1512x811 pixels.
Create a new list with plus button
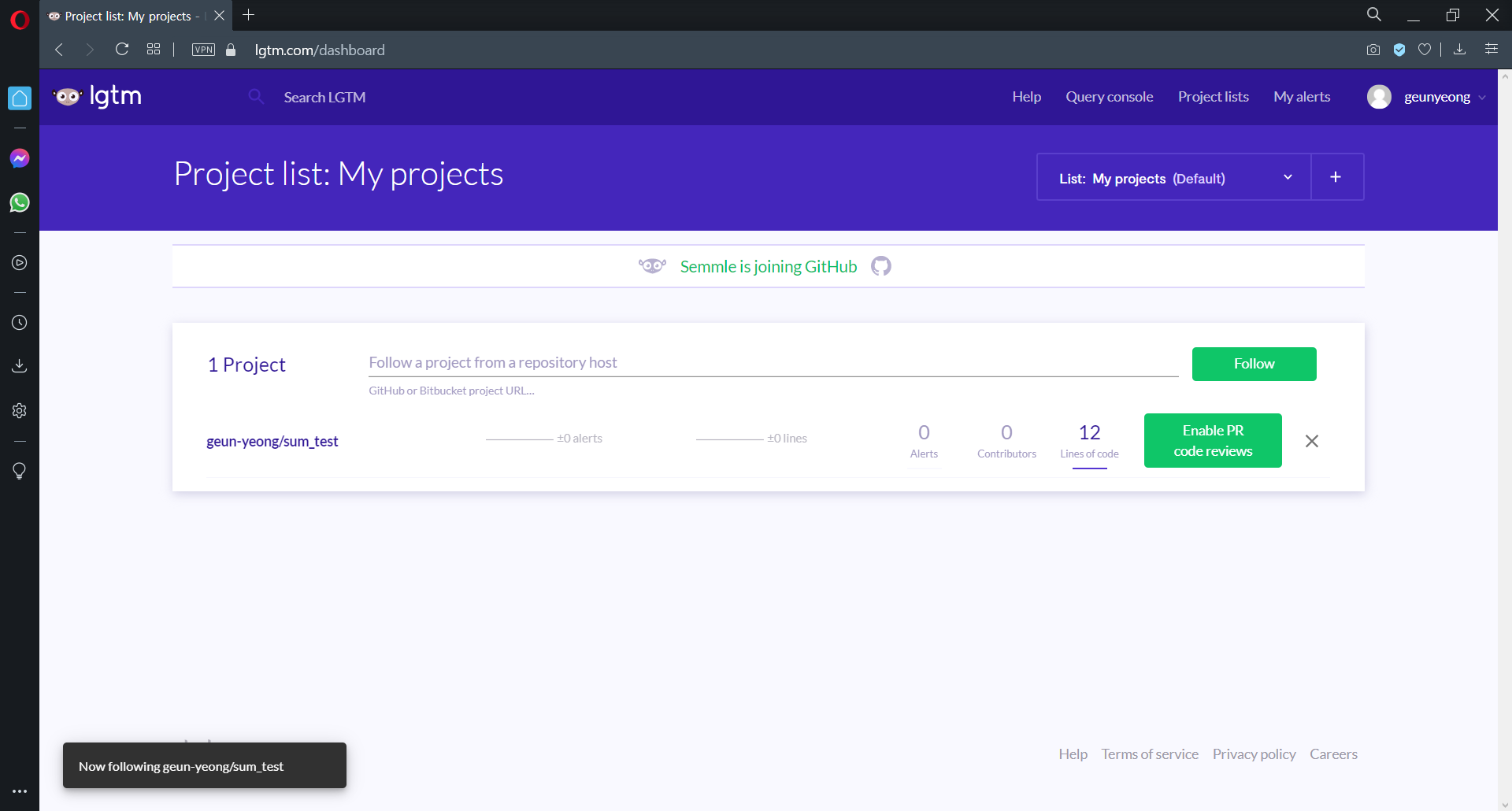click(x=1336, y=177)
